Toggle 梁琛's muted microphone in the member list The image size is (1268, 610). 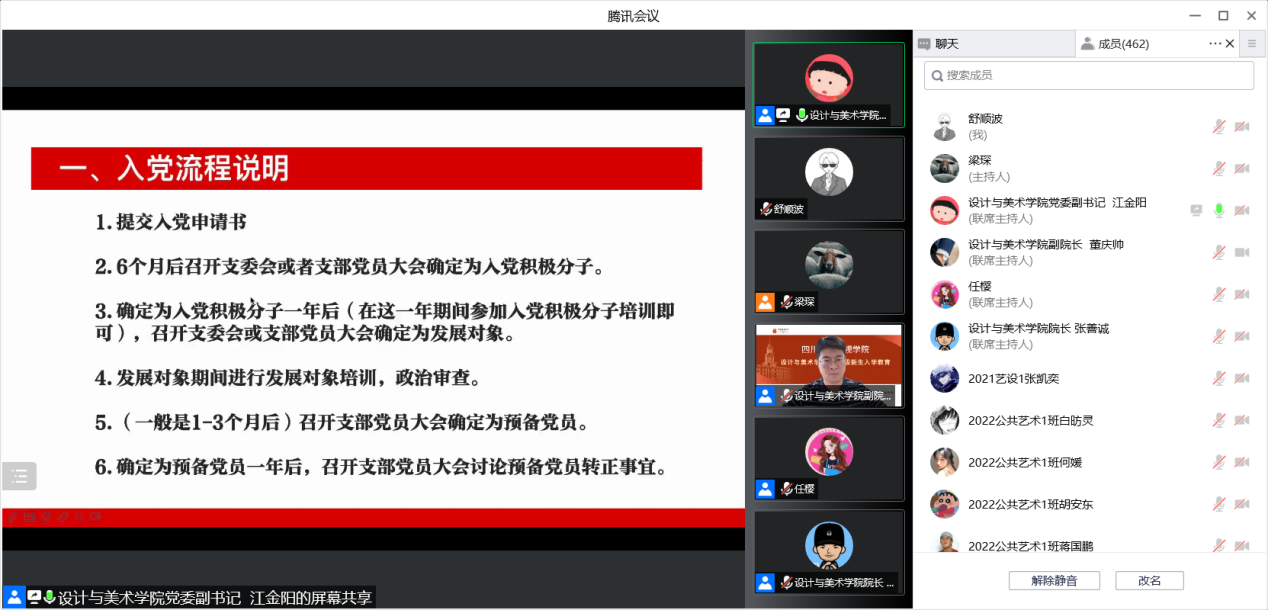1219,169
